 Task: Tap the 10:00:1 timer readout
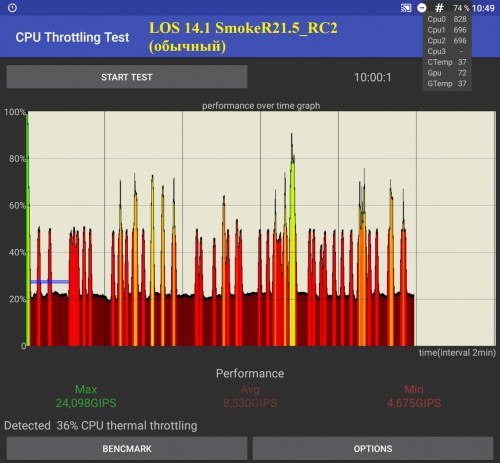click(372, 77)
